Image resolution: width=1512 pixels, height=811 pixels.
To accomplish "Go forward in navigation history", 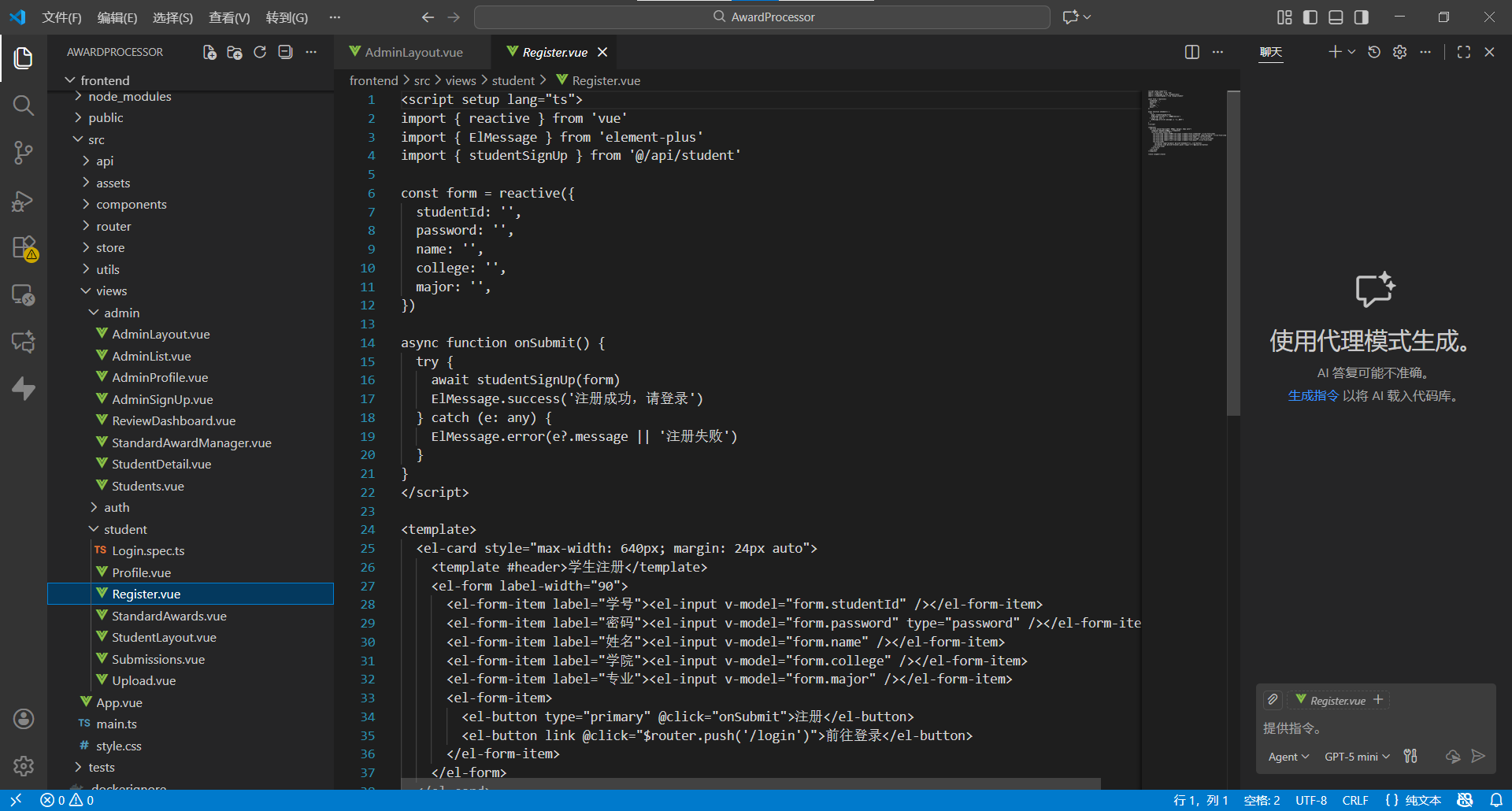I will (454, 17).
